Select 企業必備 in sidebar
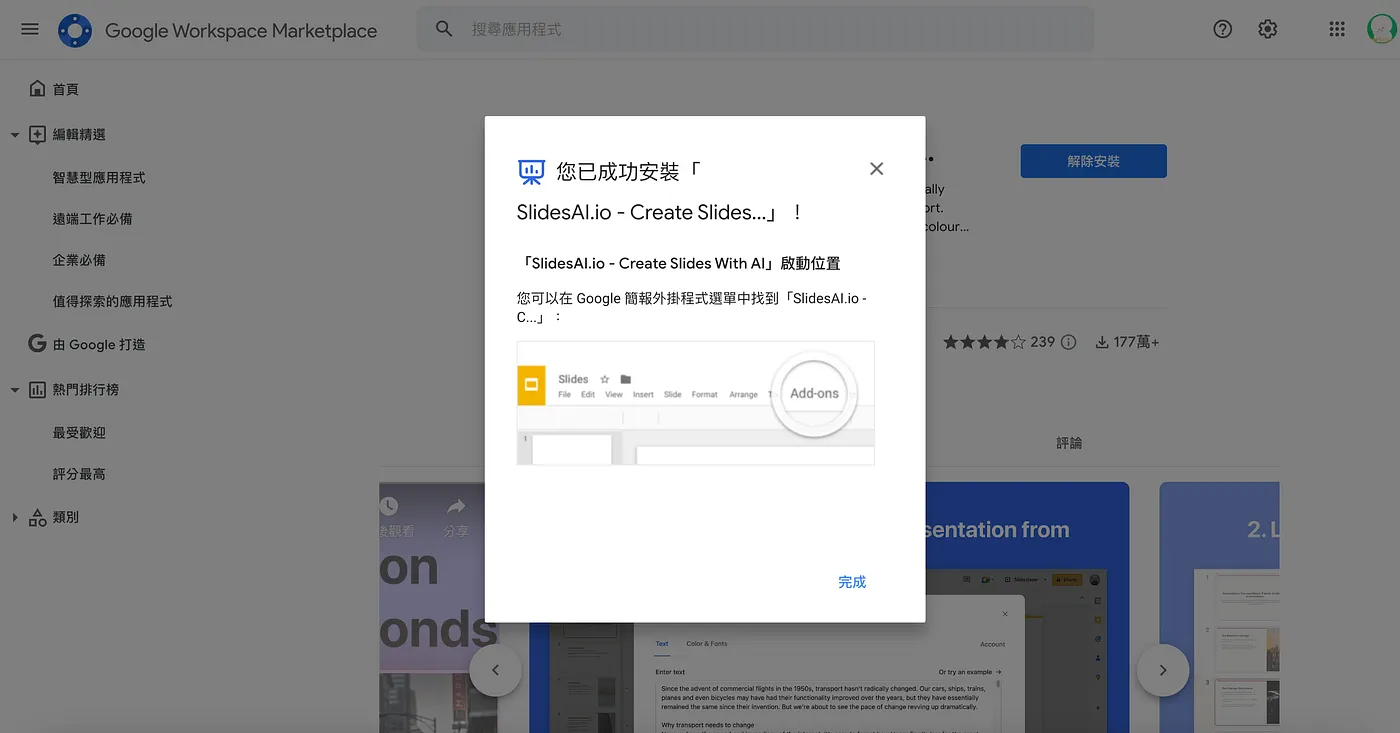Viewport: 1400px width, 733px height. pyautogui.click(x=79, y=260)
